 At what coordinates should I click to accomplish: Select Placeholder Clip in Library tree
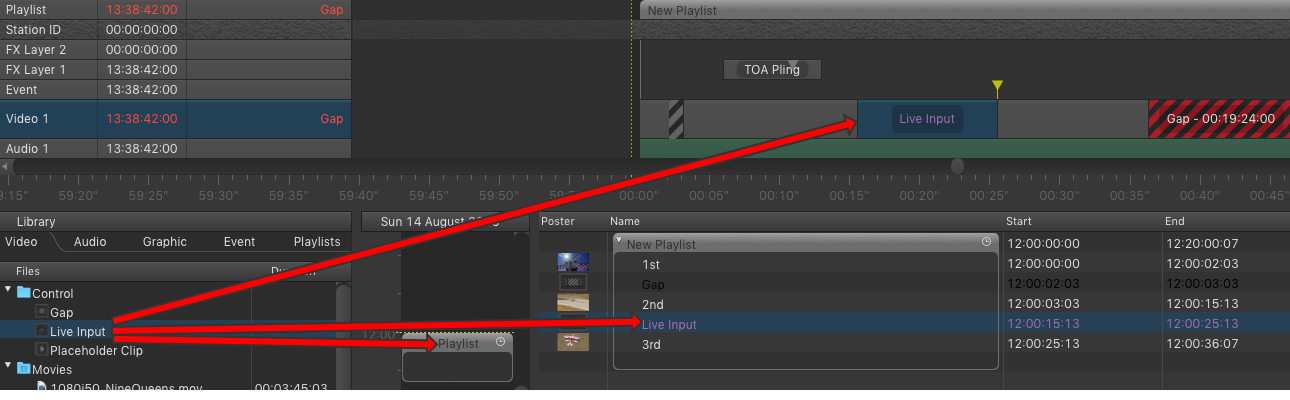pos(96,350)
